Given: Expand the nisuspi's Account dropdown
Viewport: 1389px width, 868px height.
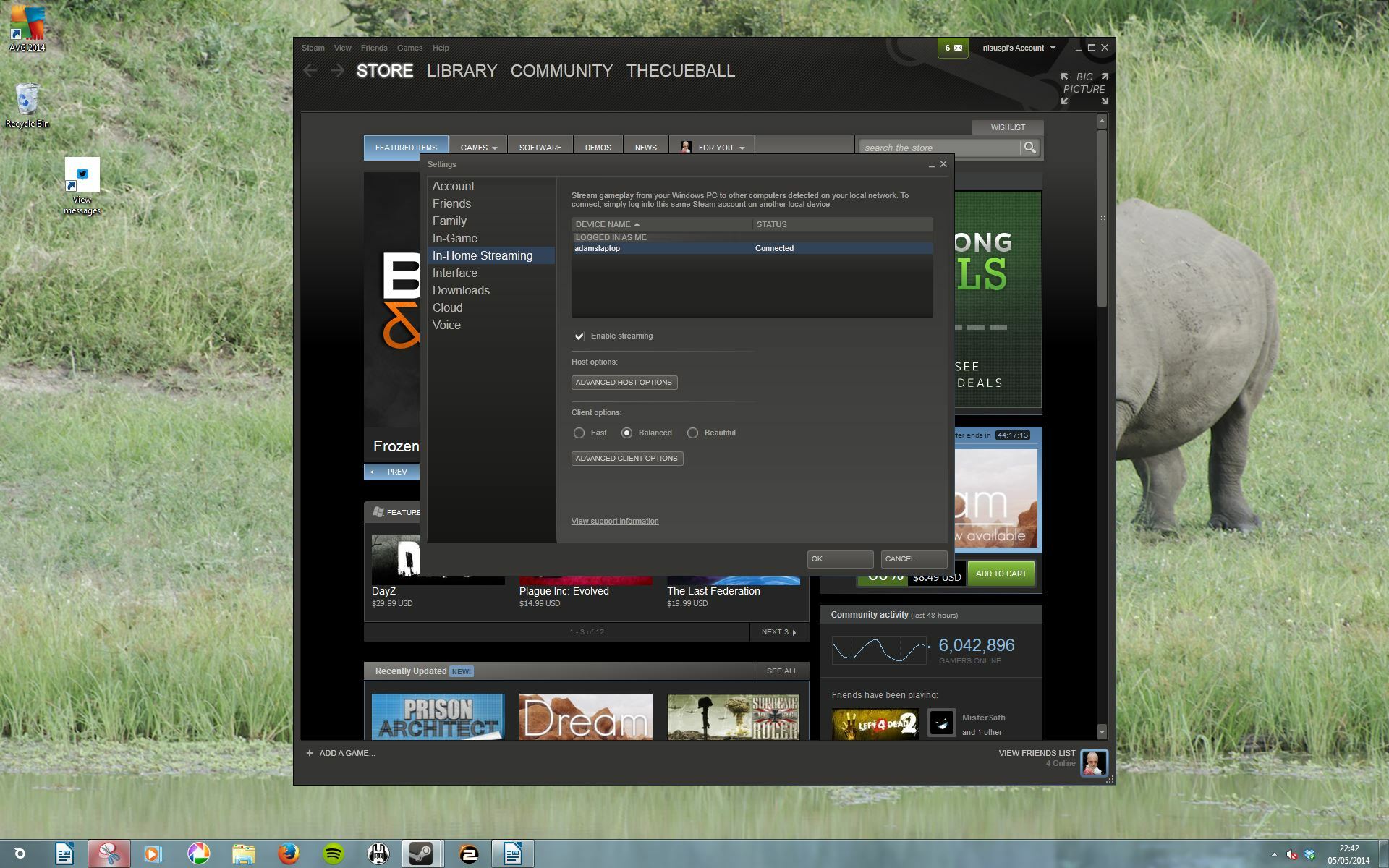Looking at the screenshot, I should coord(1019,48).
